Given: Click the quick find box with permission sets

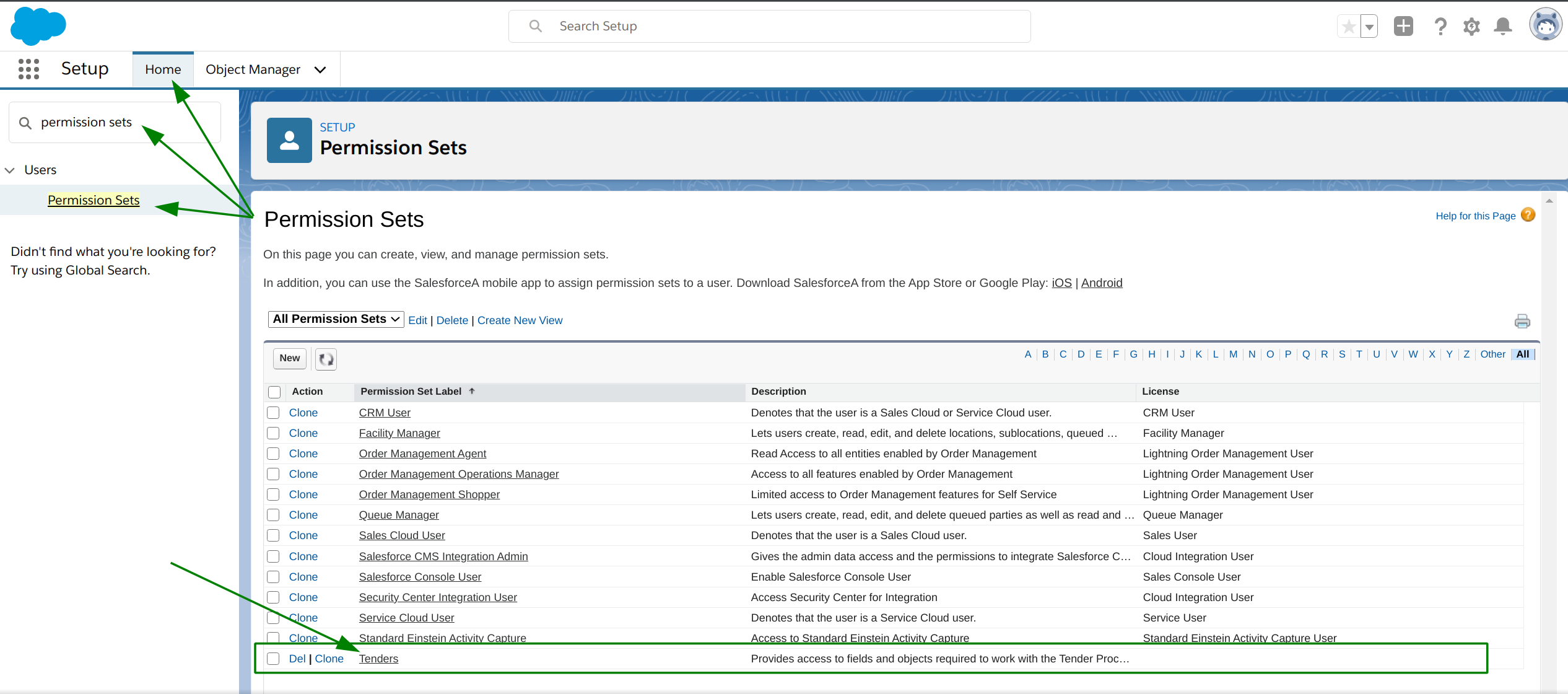Looking at the screenshot, I should pyautogui.click(x=115, y=123).
